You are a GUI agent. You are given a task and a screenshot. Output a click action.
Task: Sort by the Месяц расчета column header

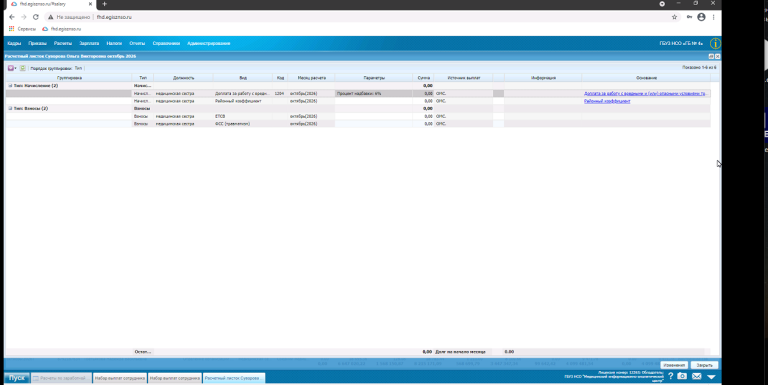coord(312,78)
